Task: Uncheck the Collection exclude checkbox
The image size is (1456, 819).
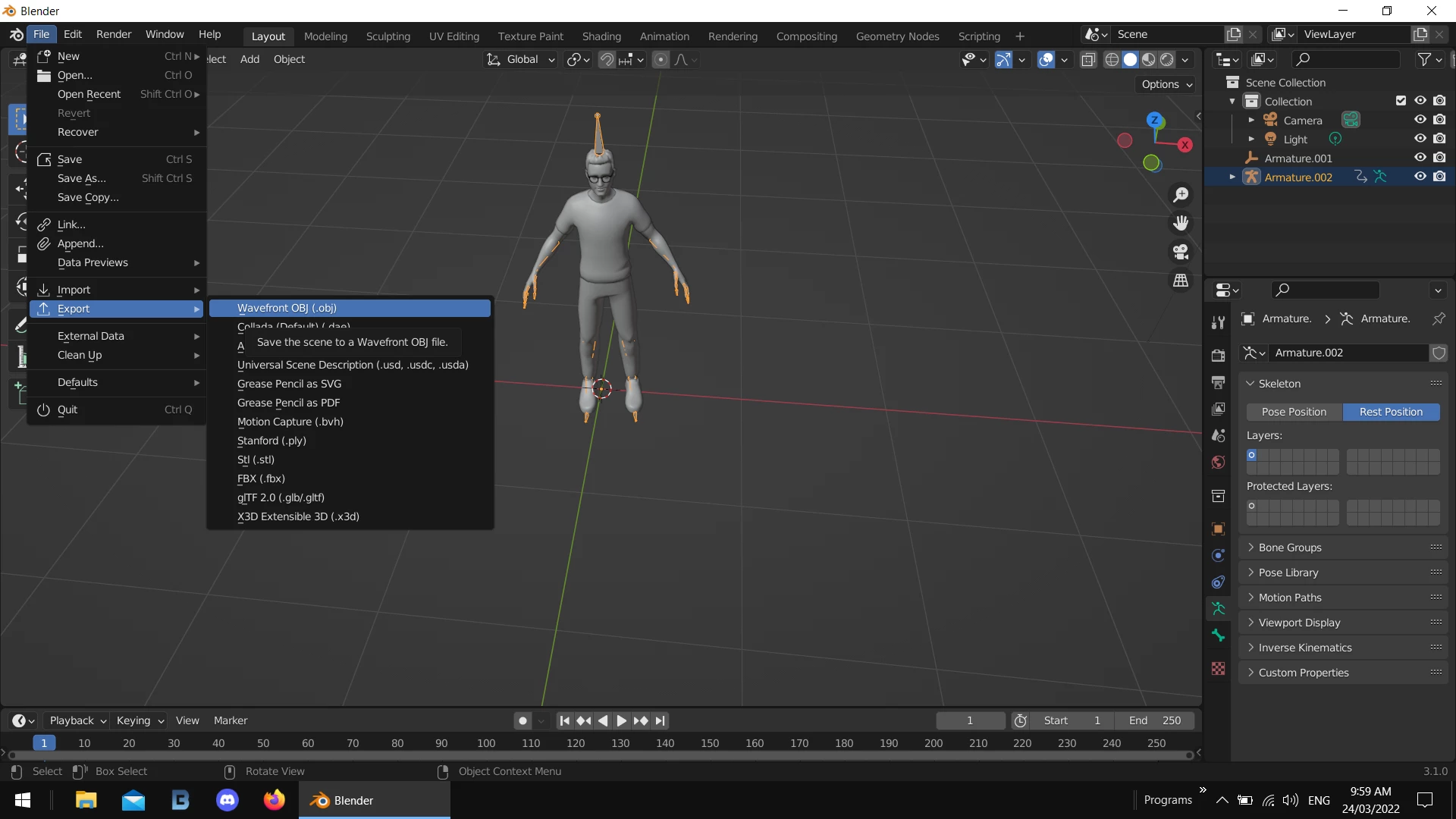Action: [x=1401, y=101]
